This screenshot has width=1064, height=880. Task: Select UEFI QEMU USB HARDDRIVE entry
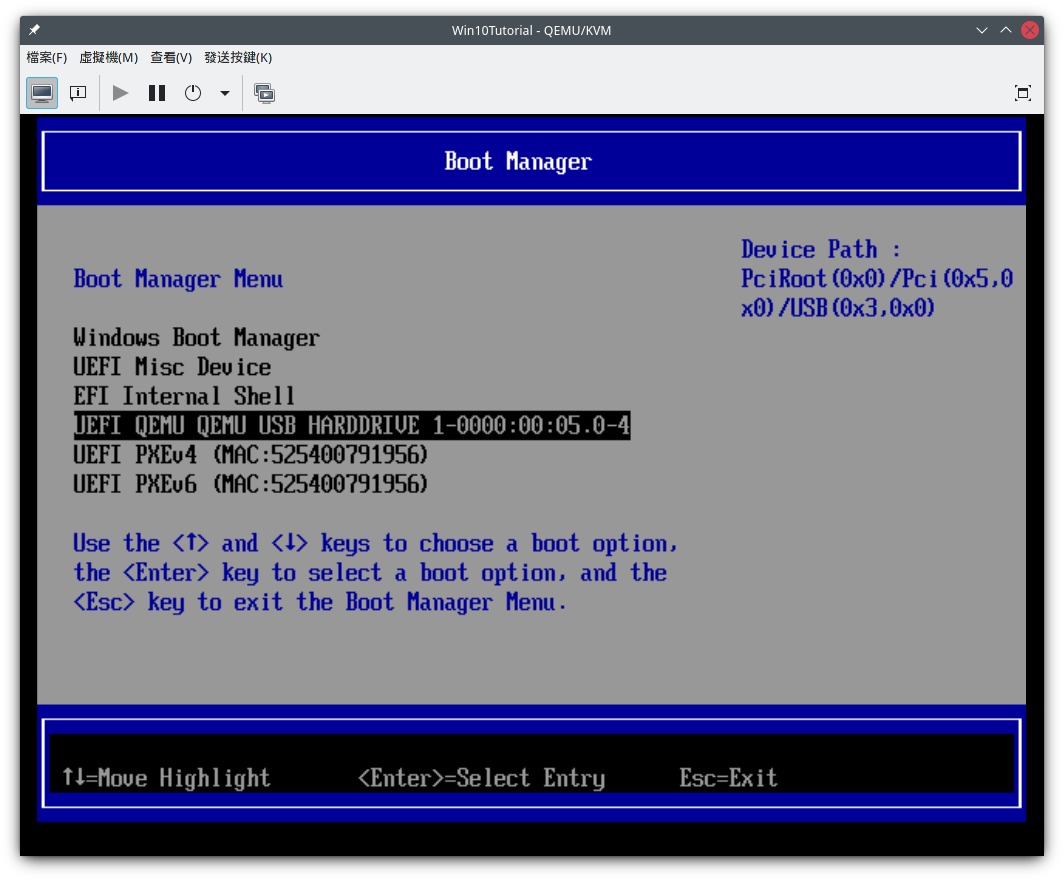(352, 425)
